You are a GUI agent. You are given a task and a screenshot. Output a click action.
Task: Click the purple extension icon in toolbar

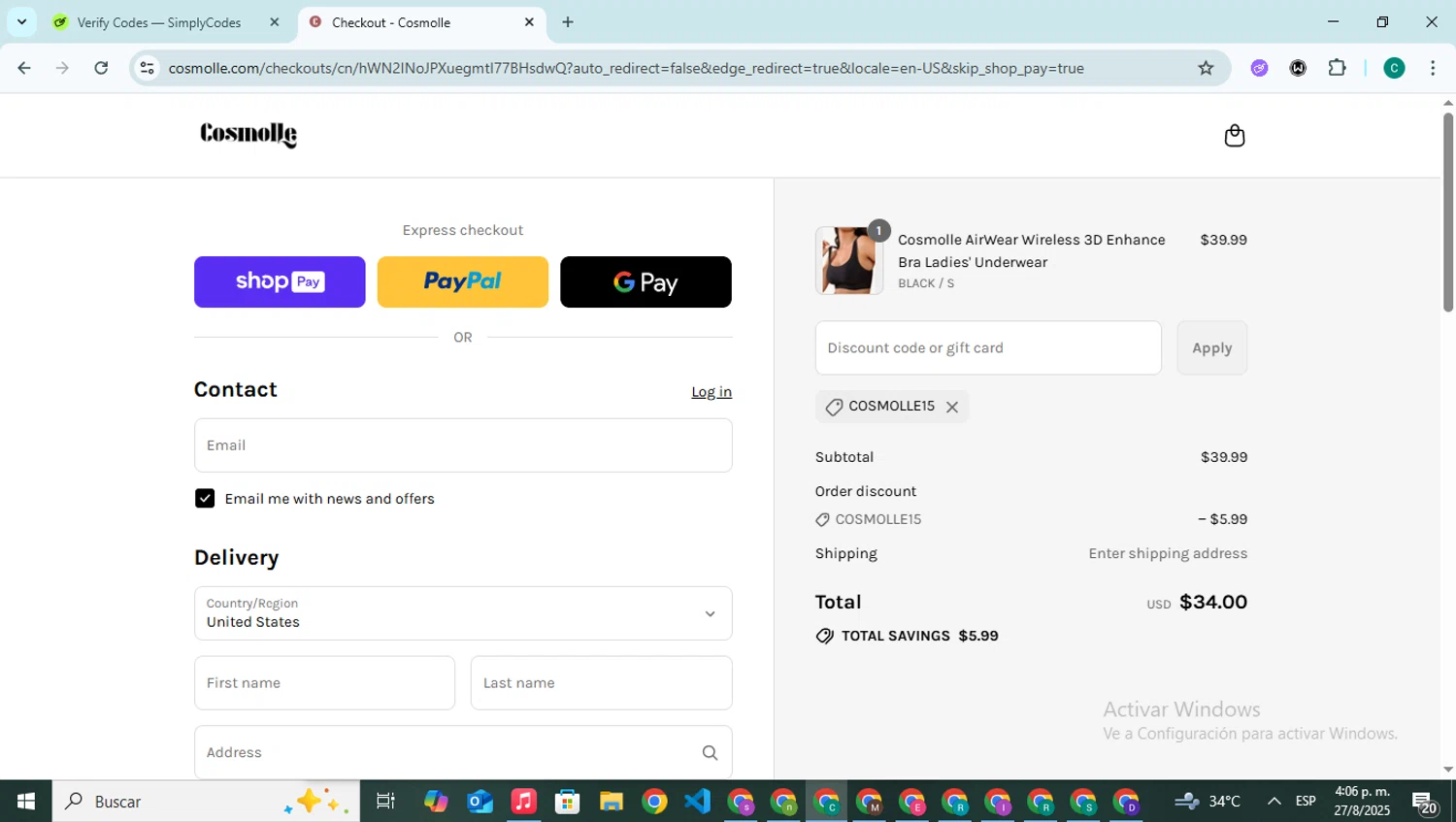pyautogui.click(x=1259, y=68)
